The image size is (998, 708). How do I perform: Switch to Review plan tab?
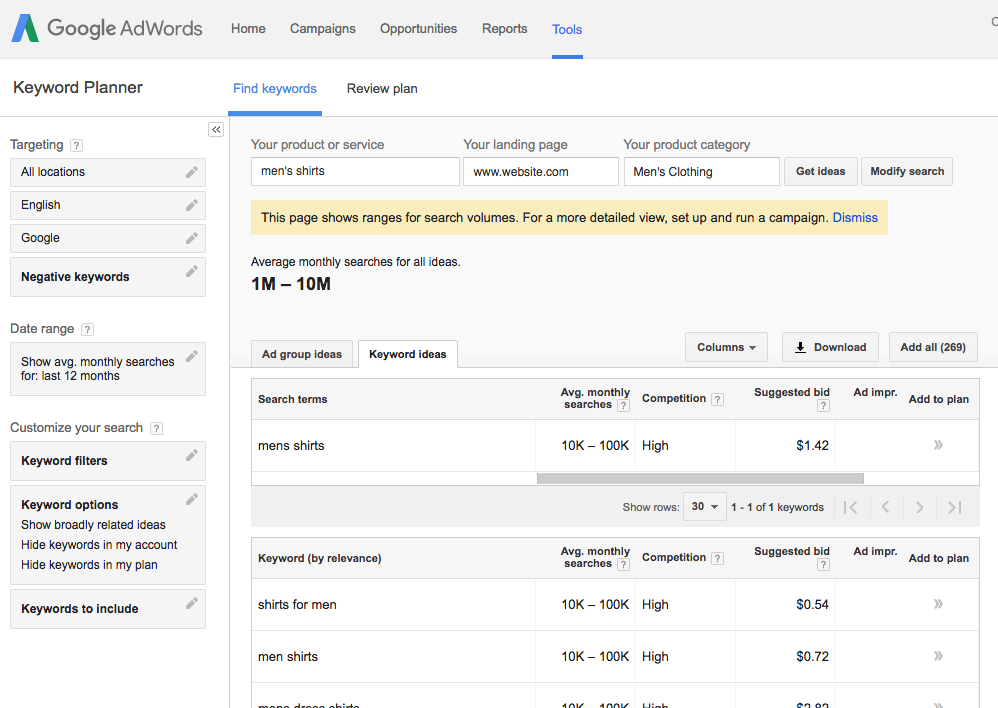pos(382,88)
